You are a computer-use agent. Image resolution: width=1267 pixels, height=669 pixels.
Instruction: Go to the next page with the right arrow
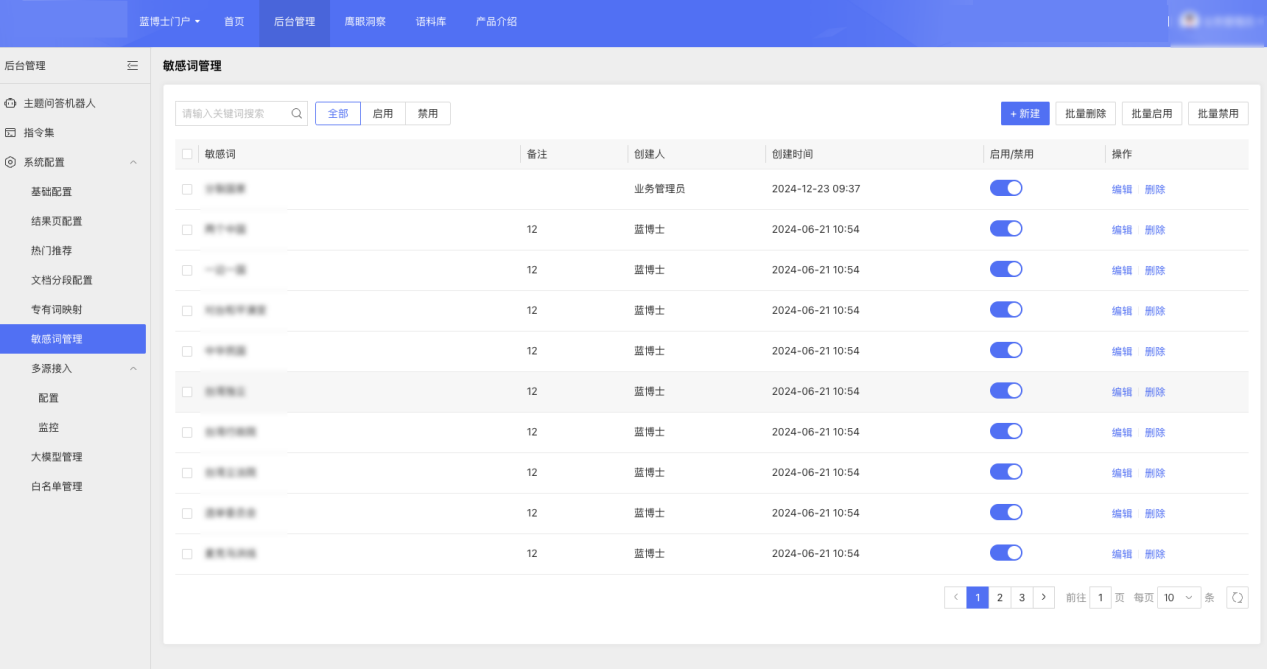pyautogui.click(x=1044, y=598)
